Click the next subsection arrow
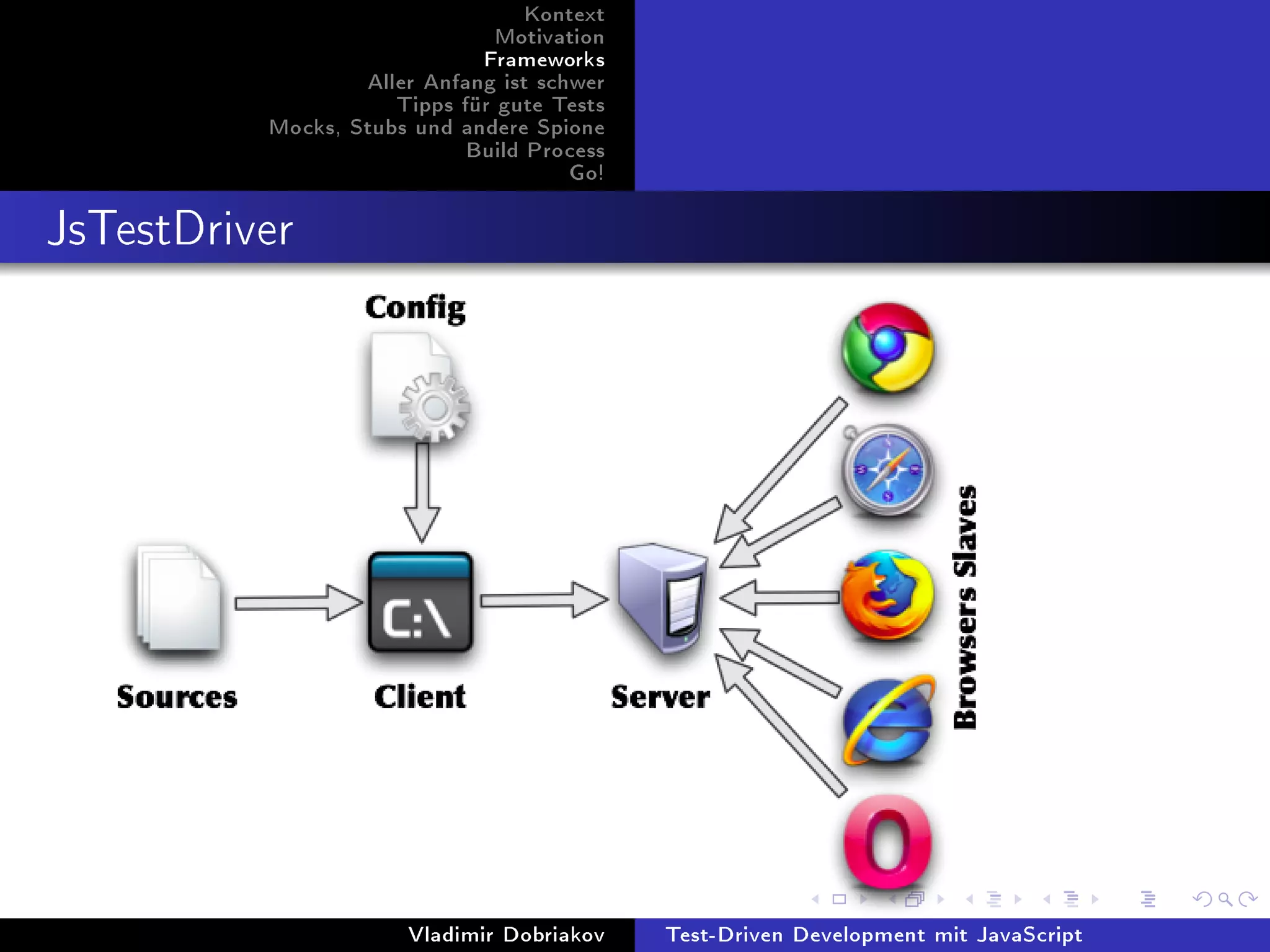The height and width of the screenshot is (952, 1270). coord(1018,899)
